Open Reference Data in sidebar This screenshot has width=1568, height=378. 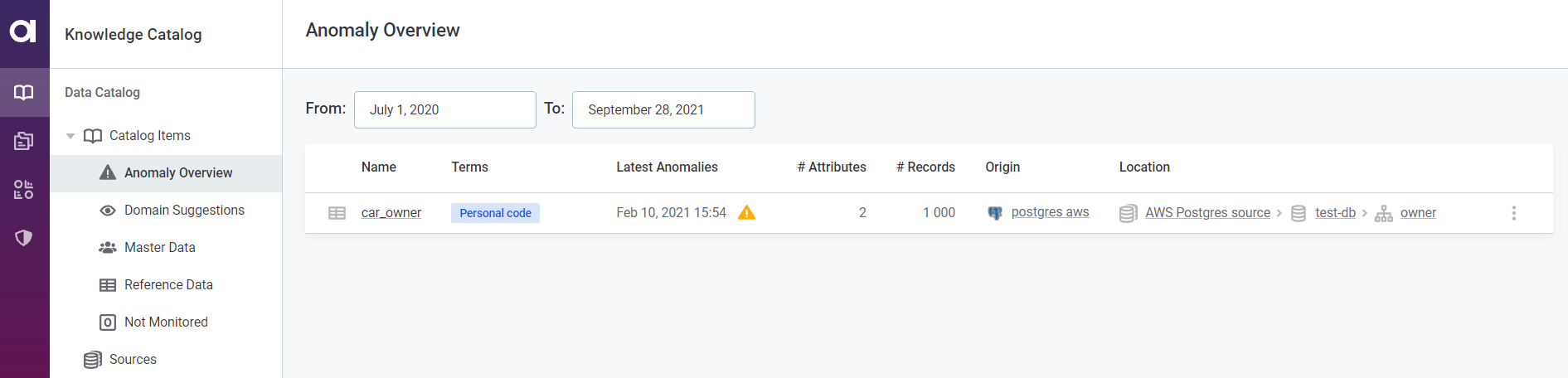click(168, 285)
